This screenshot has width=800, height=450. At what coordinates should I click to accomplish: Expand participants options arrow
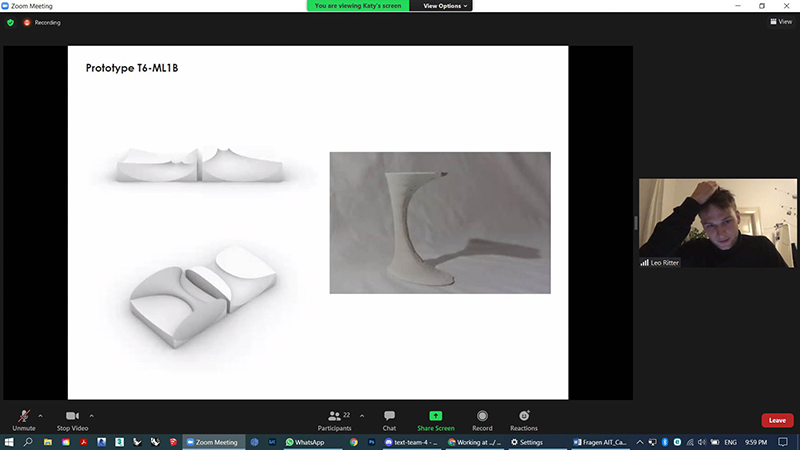click(x=362, y=416)
